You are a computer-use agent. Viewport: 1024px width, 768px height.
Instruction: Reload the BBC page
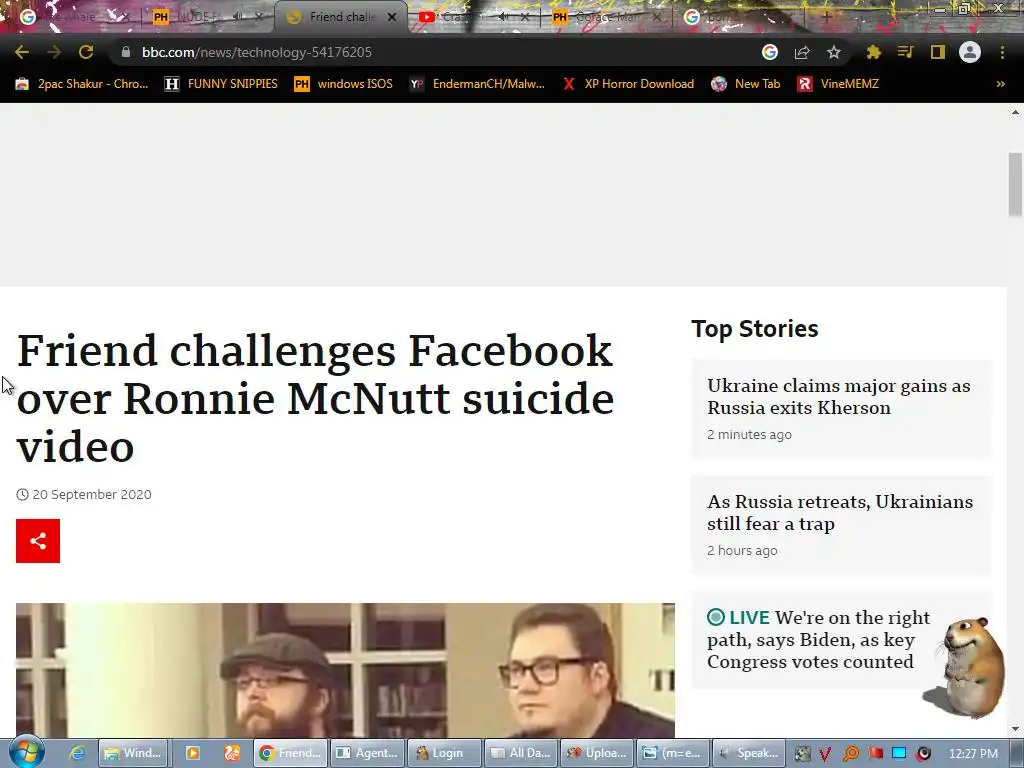(x=86, y=52)
